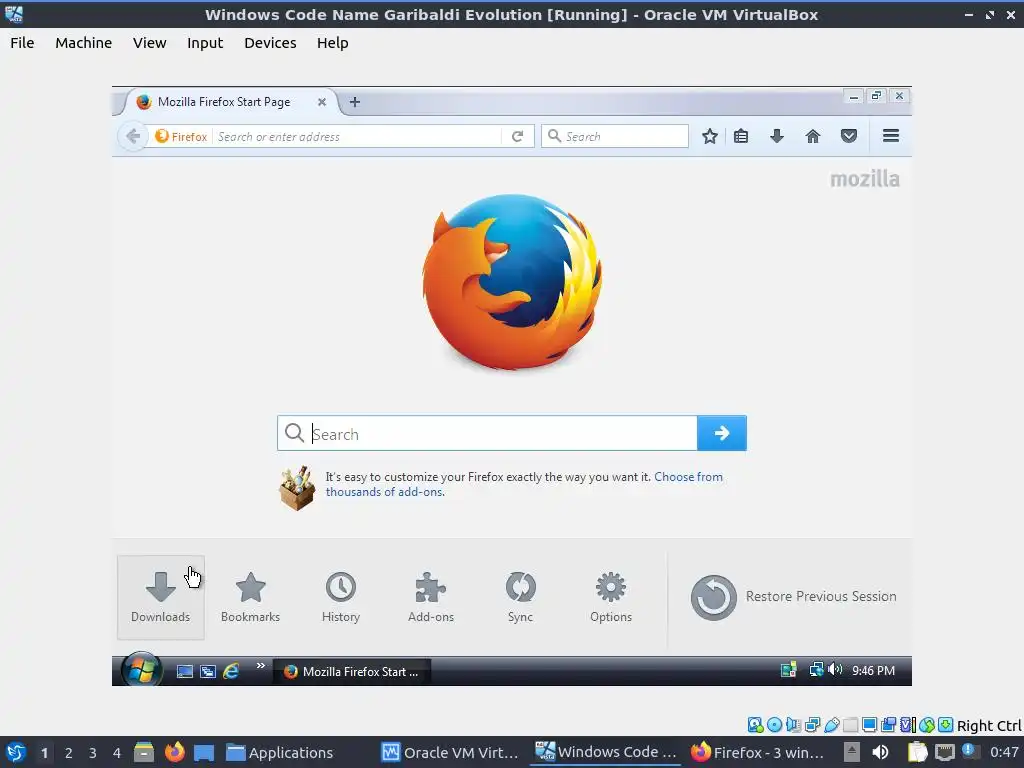Open file manager drawer icon on host panel

tap(144, 752)
